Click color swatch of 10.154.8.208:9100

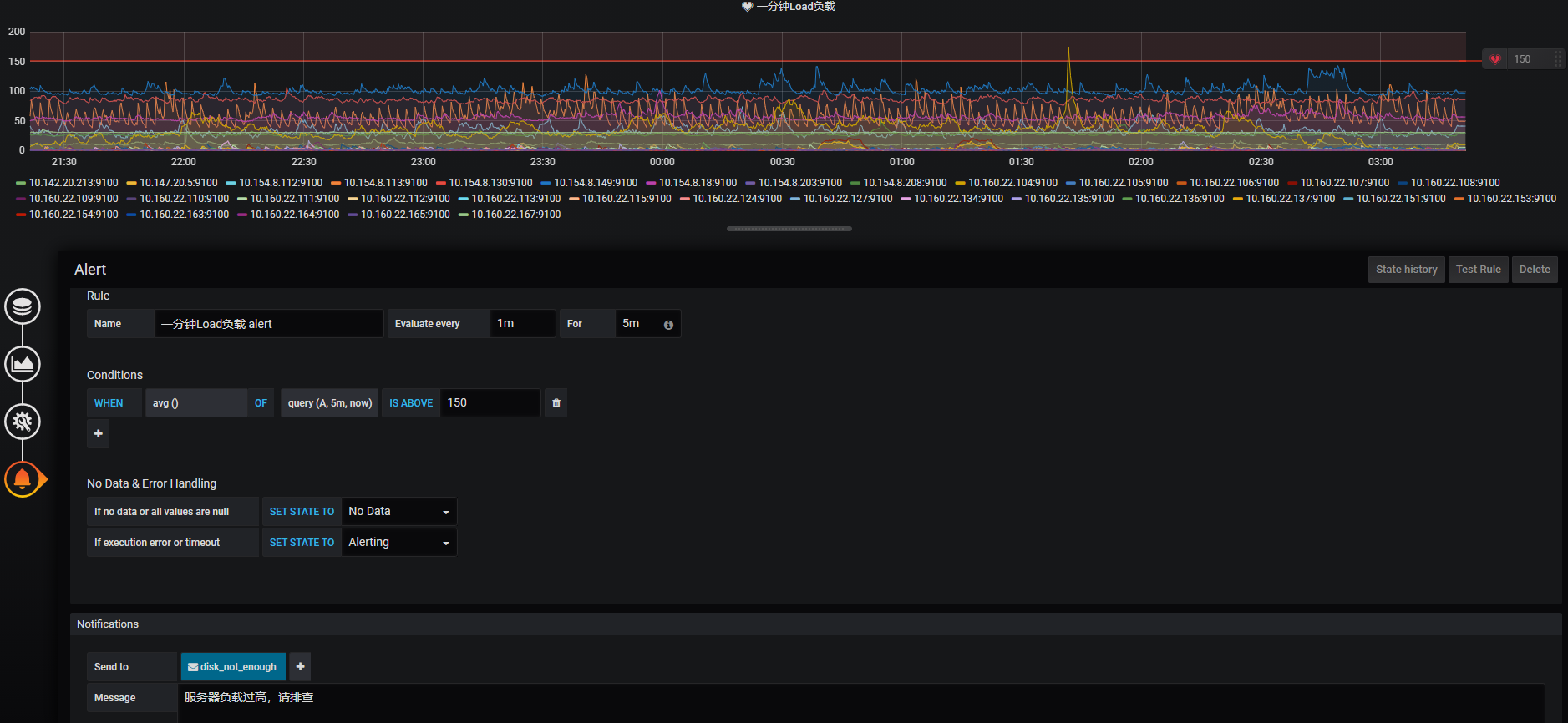(855, 183)
